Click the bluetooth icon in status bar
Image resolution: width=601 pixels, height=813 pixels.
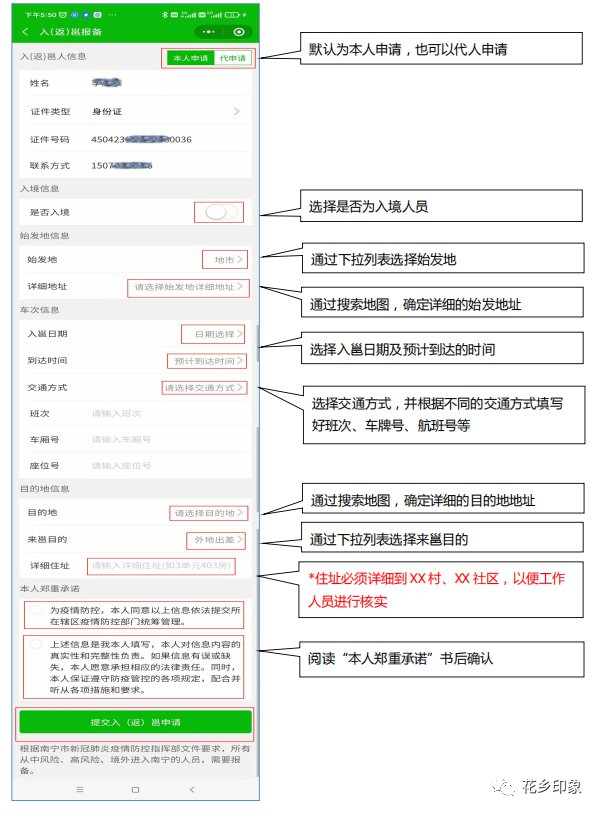pyautogui.click(x=165, y=15)
